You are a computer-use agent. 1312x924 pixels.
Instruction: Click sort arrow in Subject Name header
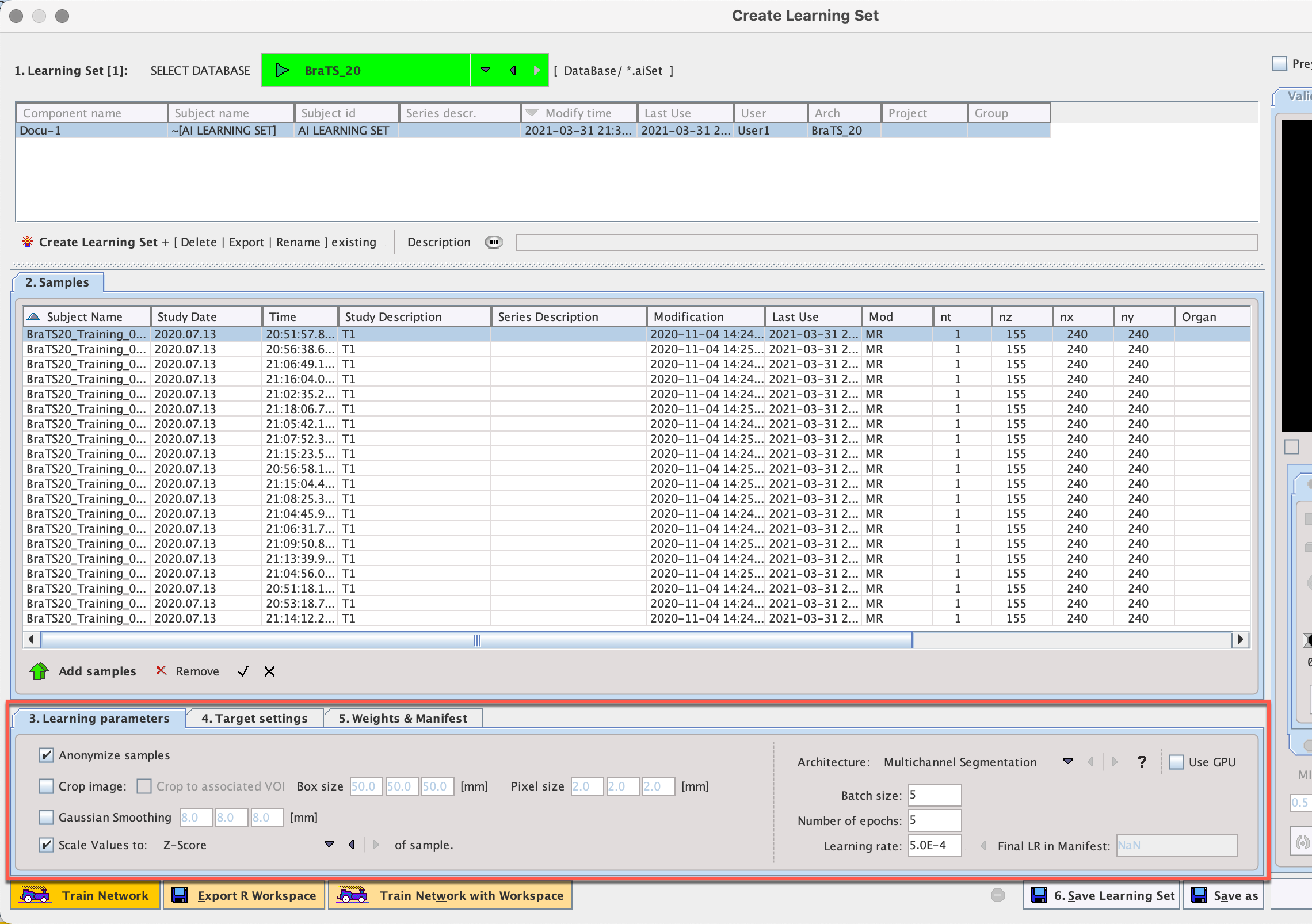(x=33, y=316)
